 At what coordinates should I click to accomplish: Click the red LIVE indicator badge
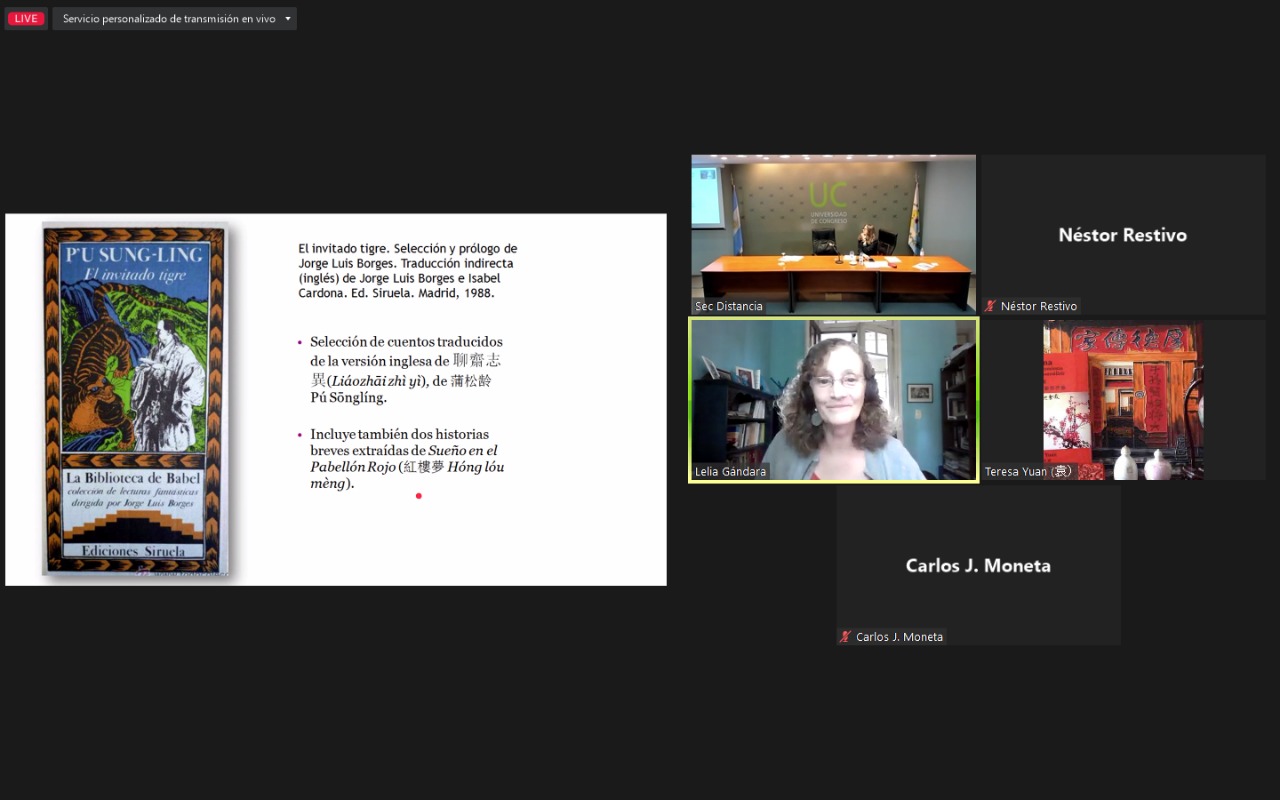coord(26,19)
